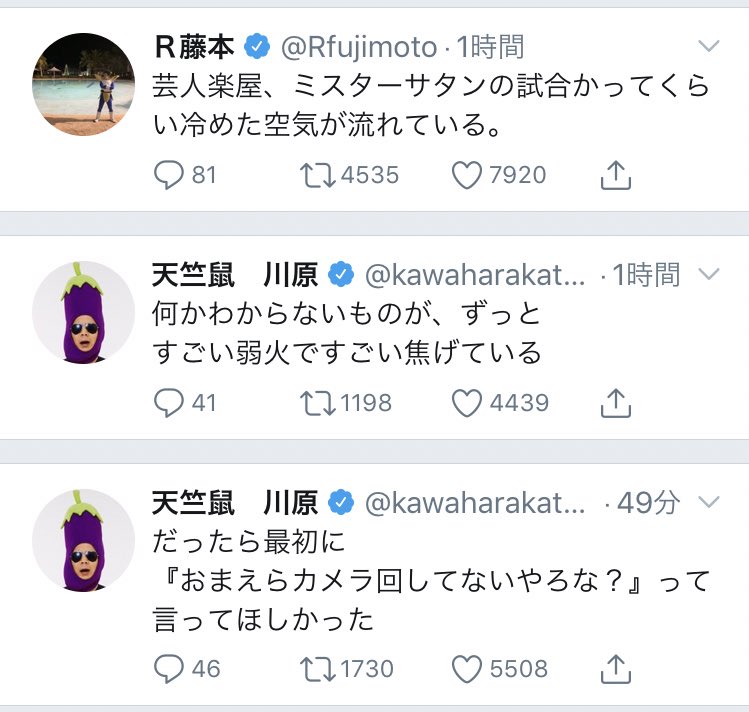Like R藤本's tweet with 7920 likes
This screenshot has width=749, height=712.
(x=467, y=175)
